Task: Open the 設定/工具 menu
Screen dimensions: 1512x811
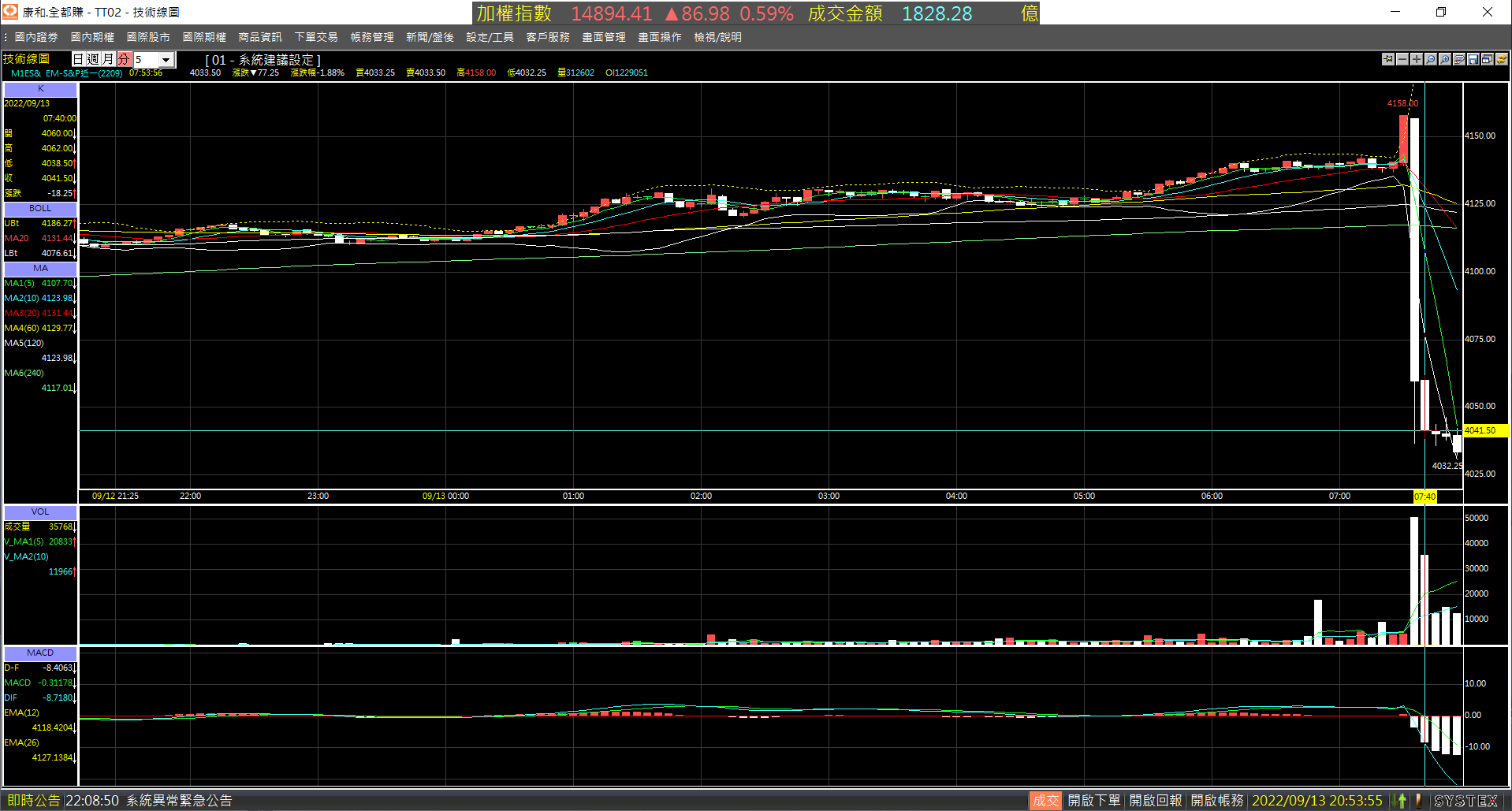Action: (490, 37)
